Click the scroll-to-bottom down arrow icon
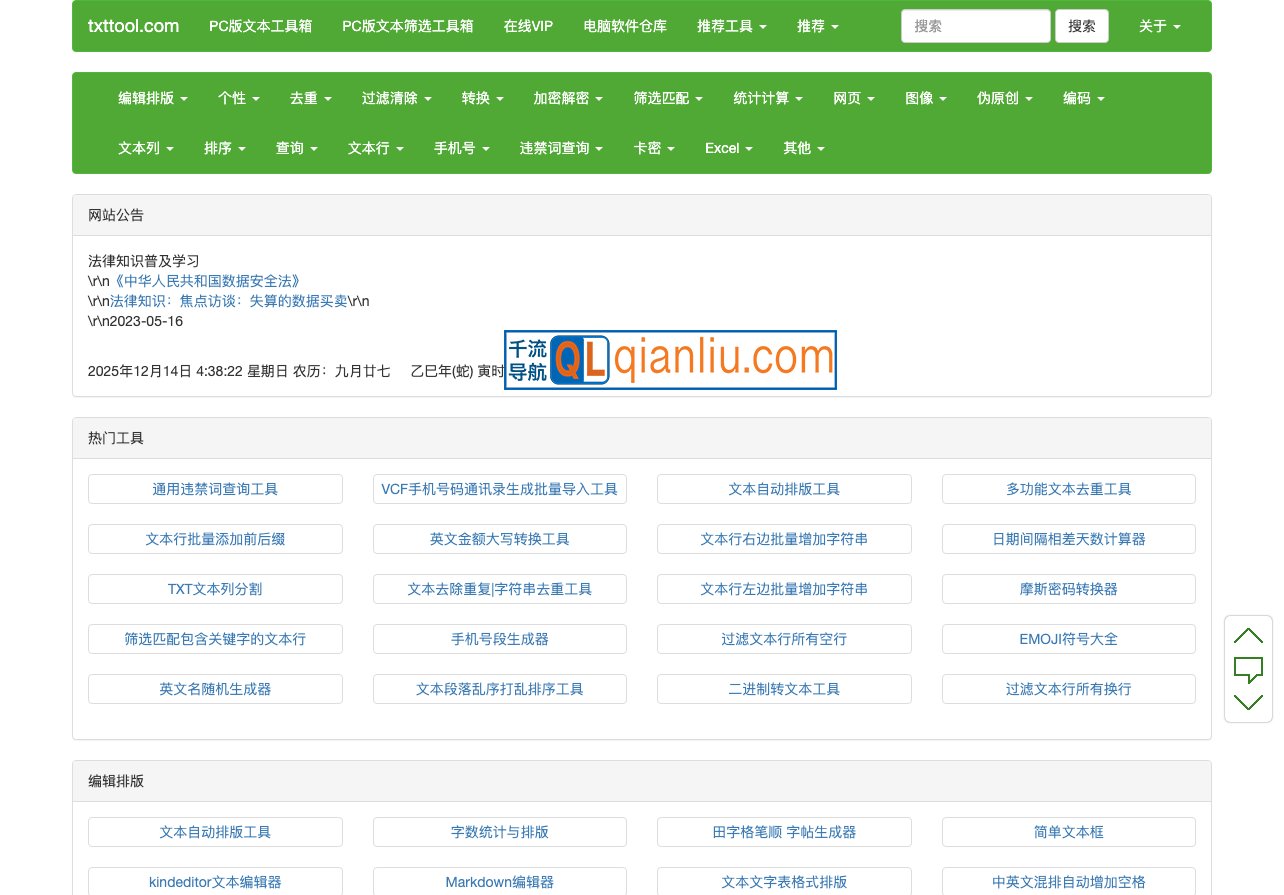 1248,702
